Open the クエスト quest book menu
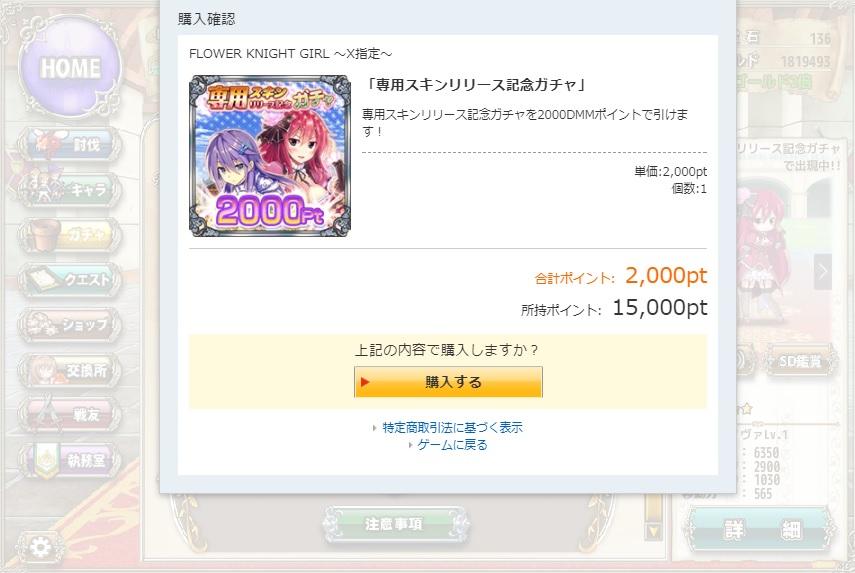 [x=70, y=280]
